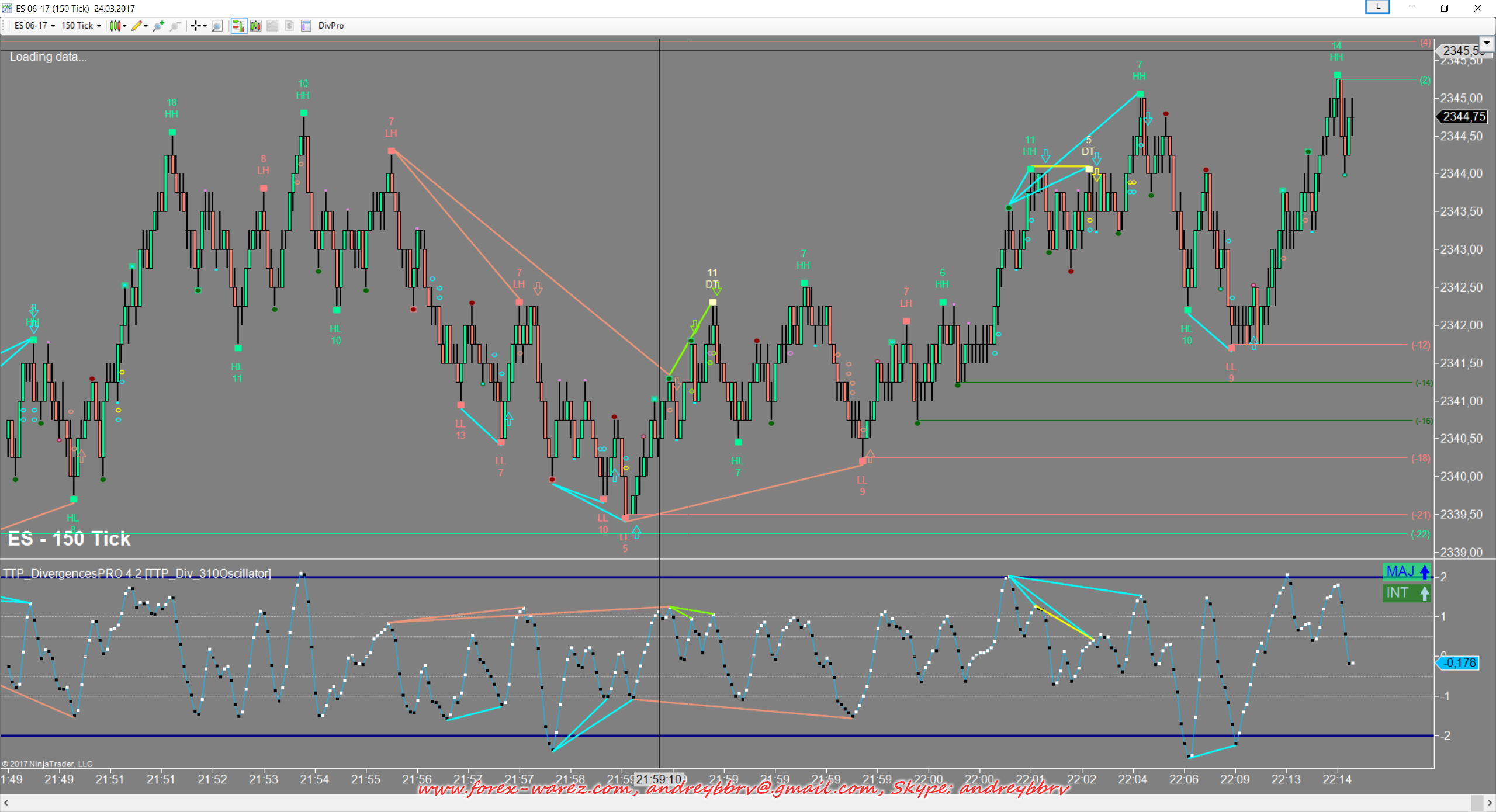This screenshot has width=1496, height=812.
Task: Click the -0,178 oscillator value marker
Action: [x=1459, y=663]
